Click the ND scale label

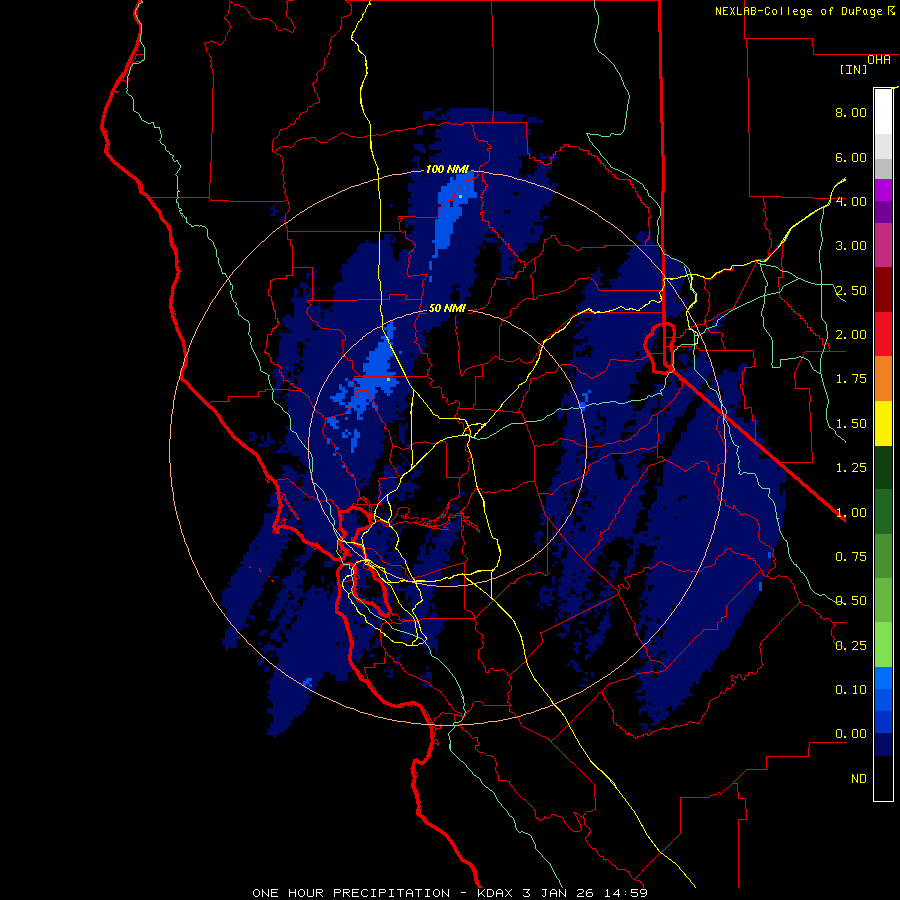[x=859, y=779]
